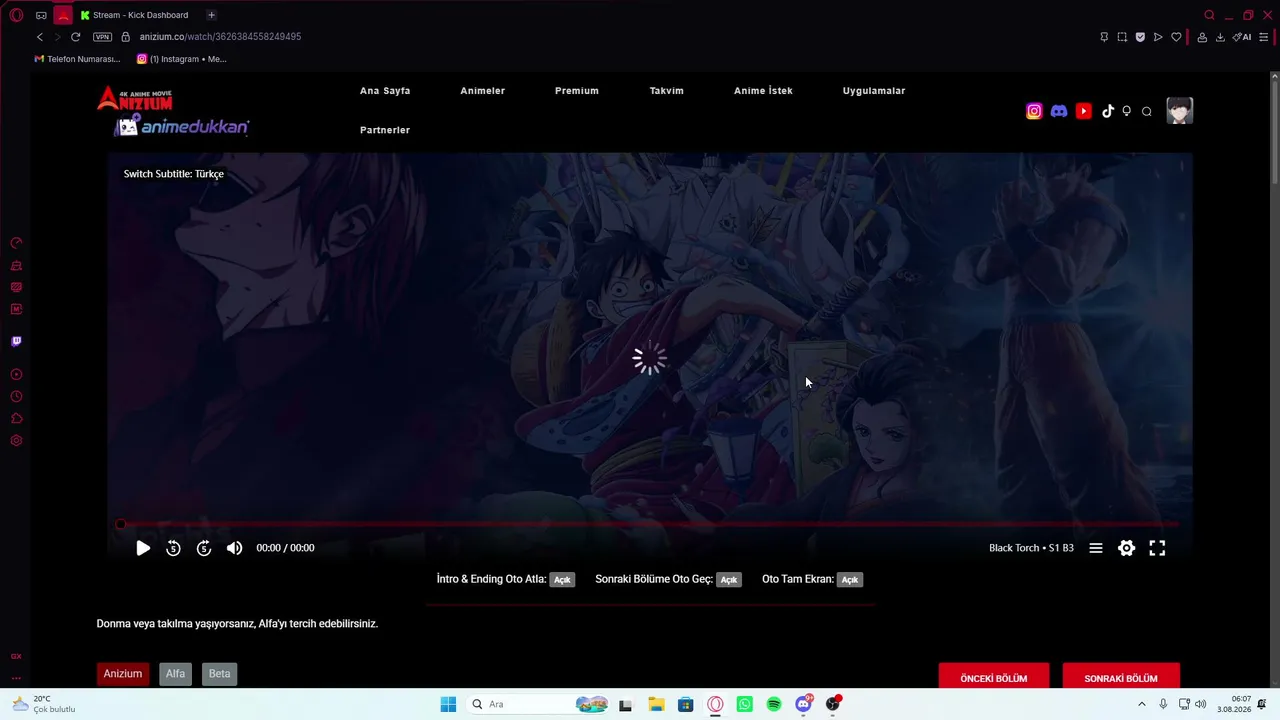The height and width of the screenshot is (720, 1280).
Task: Open the Opera AI assistant button
Action: tap(1242, 37)
